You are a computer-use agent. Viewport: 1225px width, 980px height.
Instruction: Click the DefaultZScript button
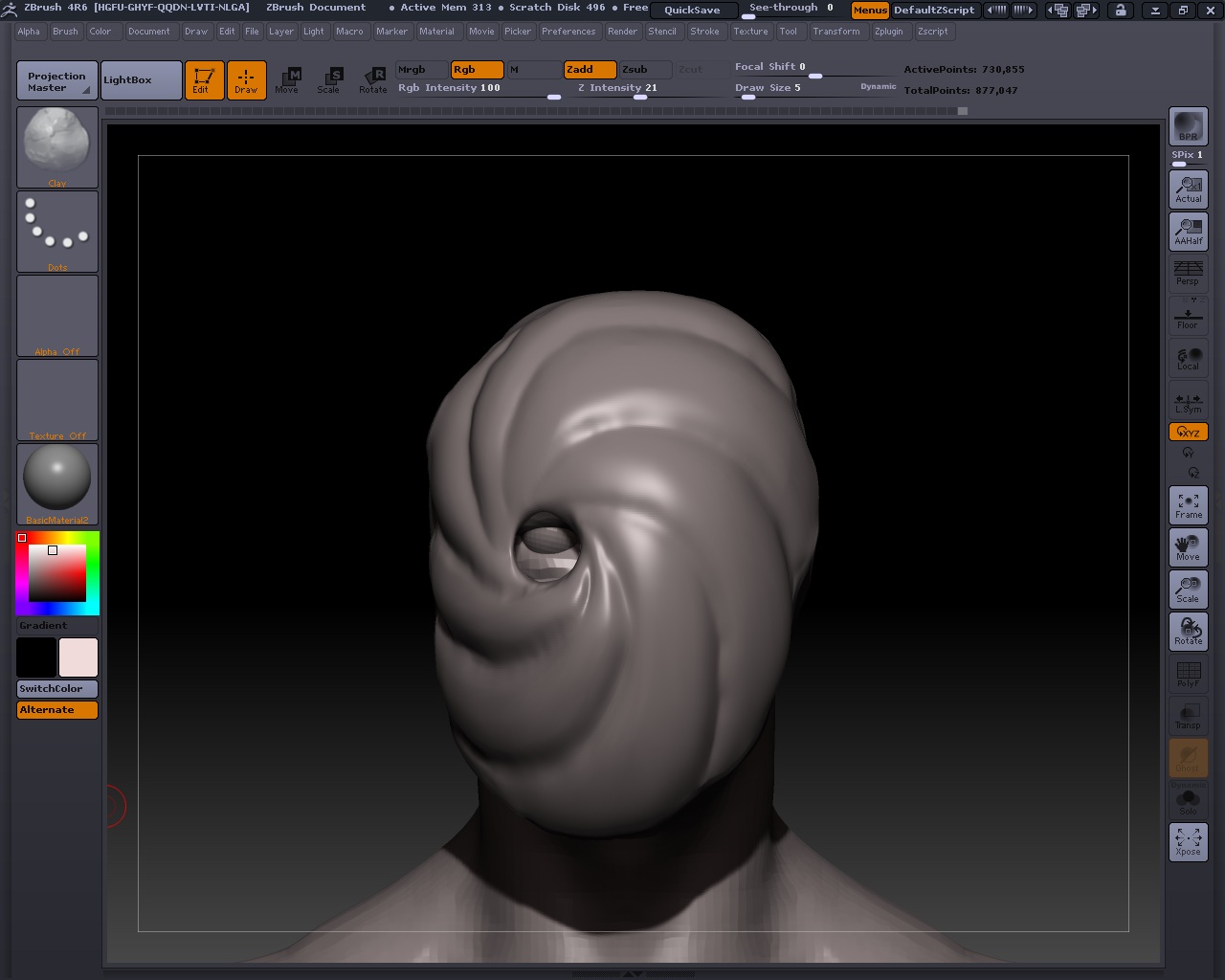click(x=934, y=10)
